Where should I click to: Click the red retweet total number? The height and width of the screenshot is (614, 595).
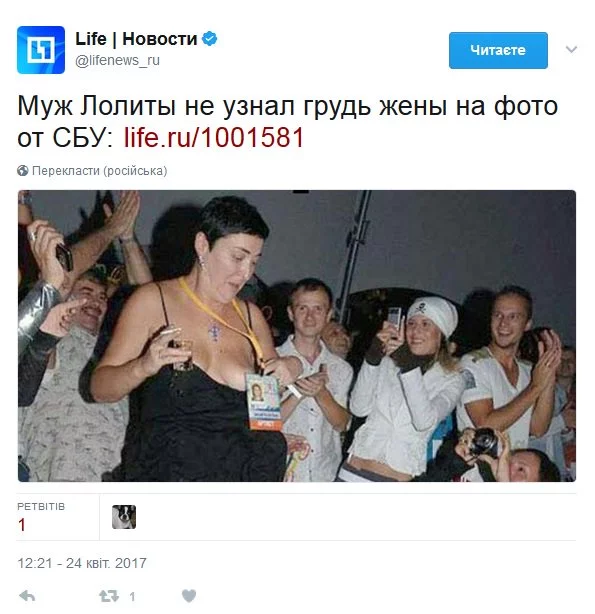22,525
